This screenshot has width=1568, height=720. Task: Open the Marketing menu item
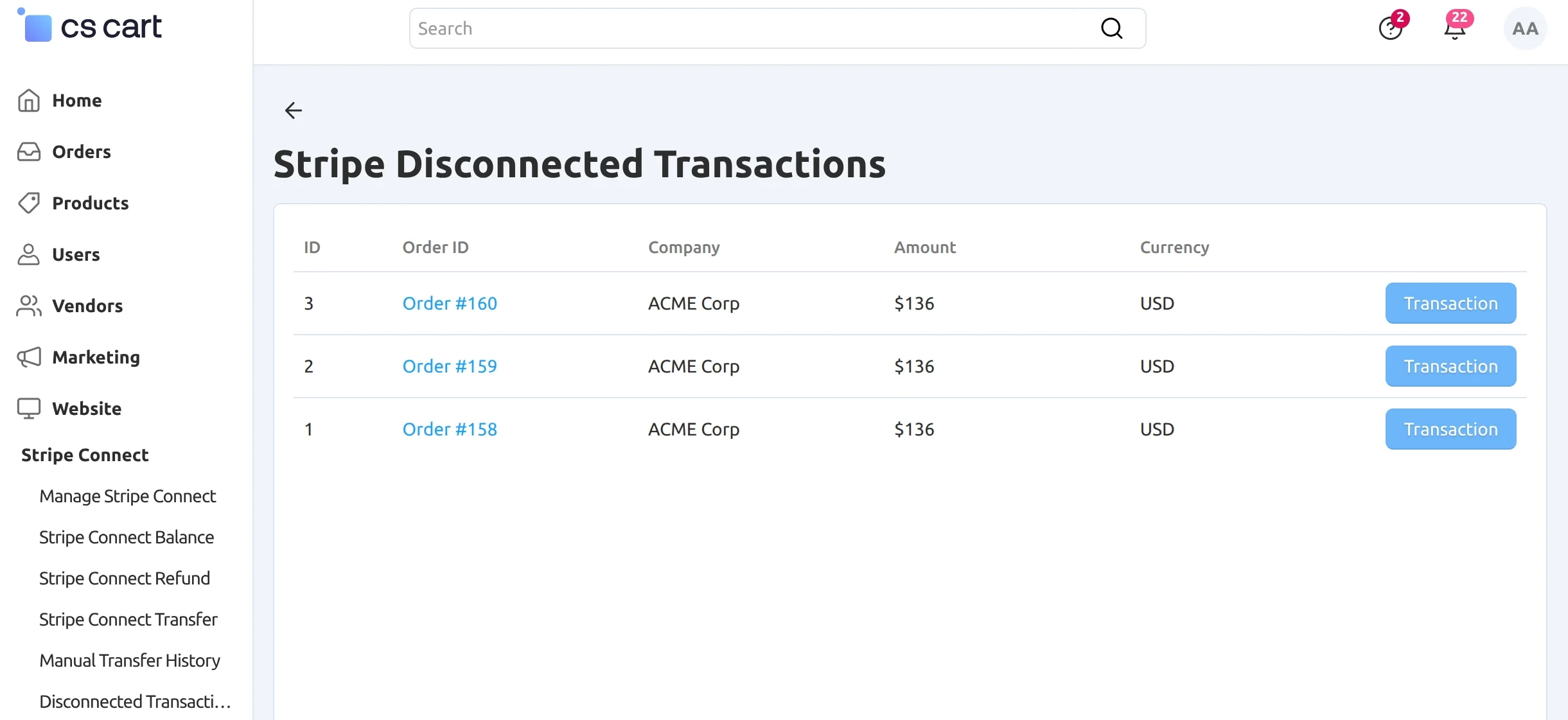point(96,357)
